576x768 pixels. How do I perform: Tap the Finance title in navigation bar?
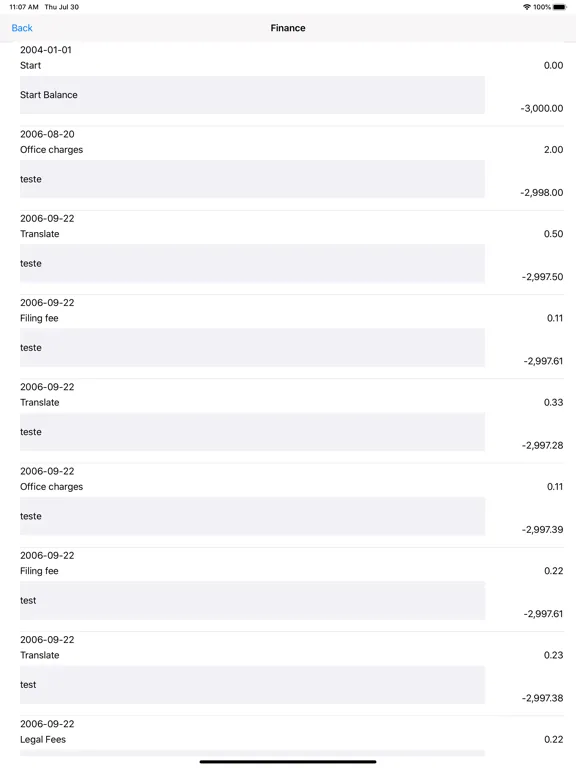point(288,28)
